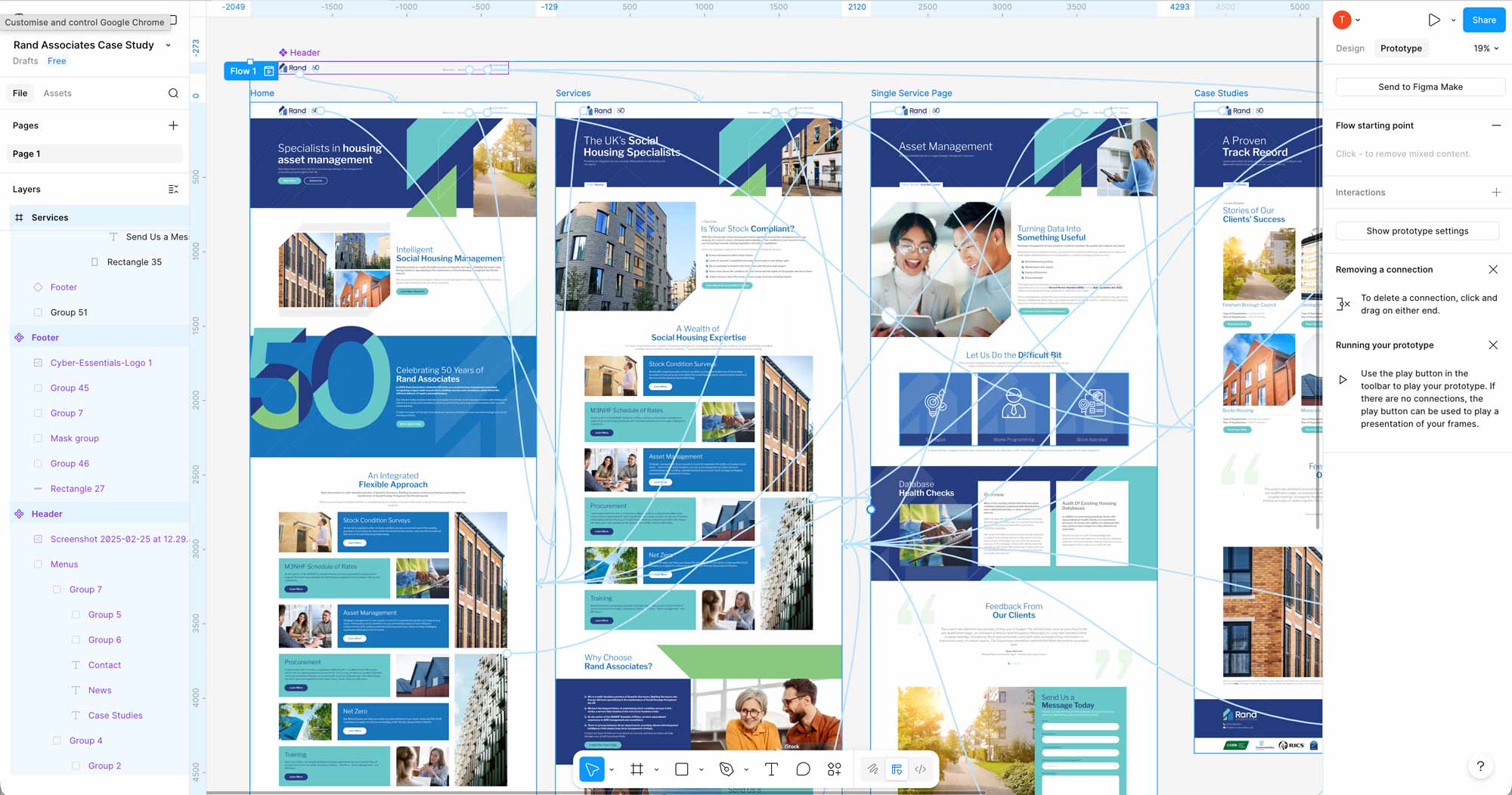Viewport: 1512px width, 795px height.
Task: Click the Share button
Action: pyautogui.click(x=1483, y=20)
